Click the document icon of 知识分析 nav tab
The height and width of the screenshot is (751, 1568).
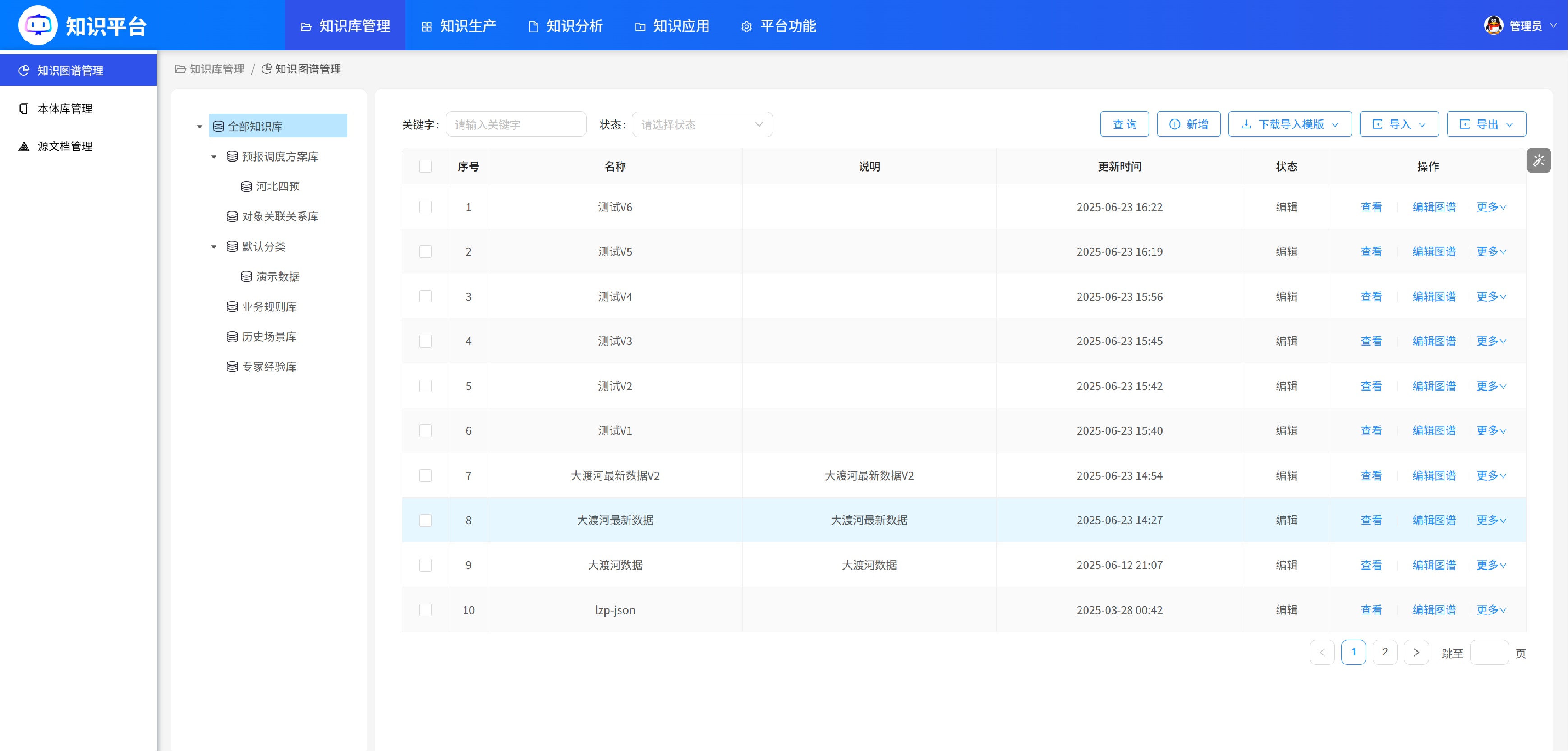[533, 27]
